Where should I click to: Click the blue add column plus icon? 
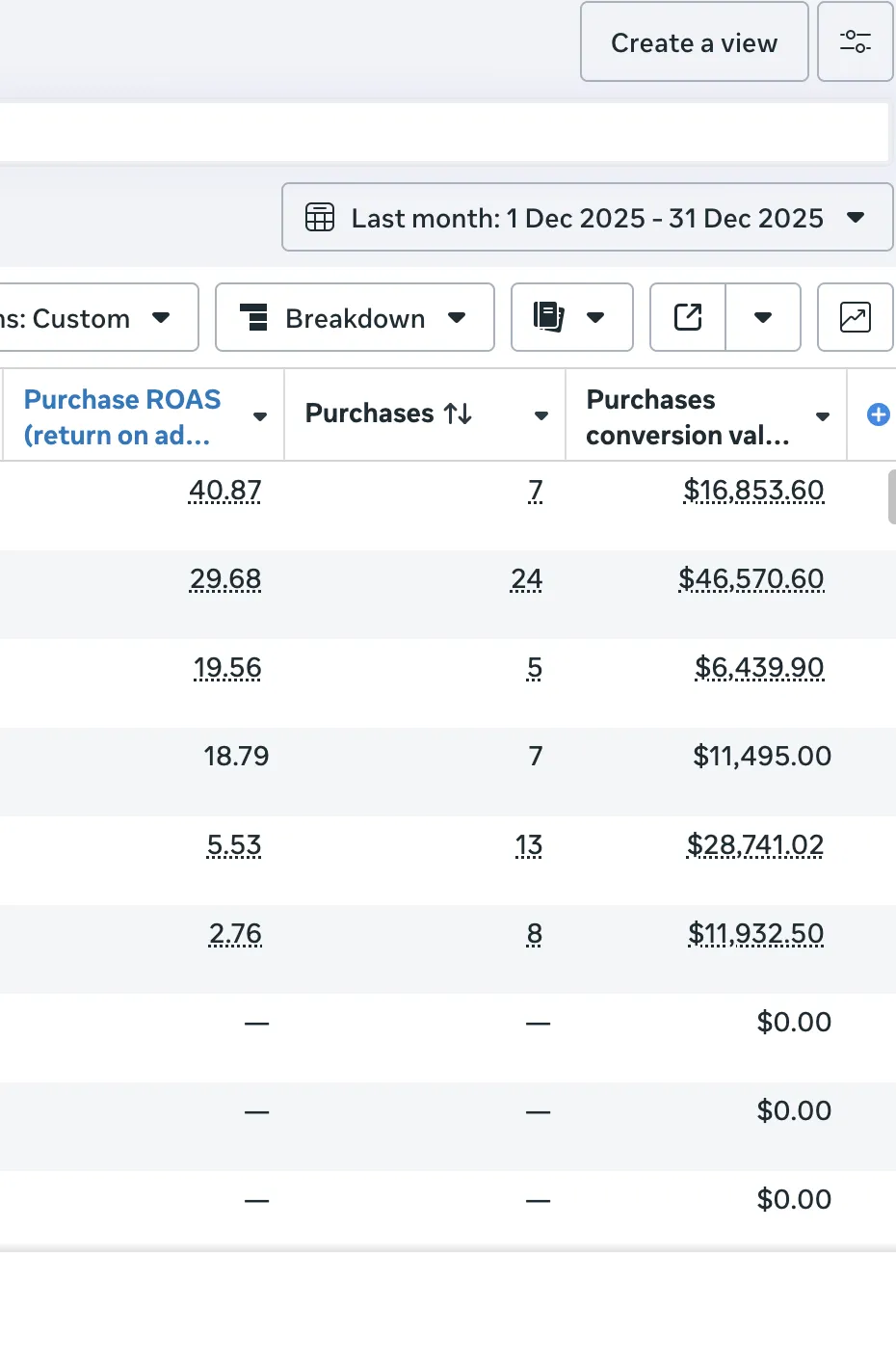pyautogui.click(x=878, y=414)
